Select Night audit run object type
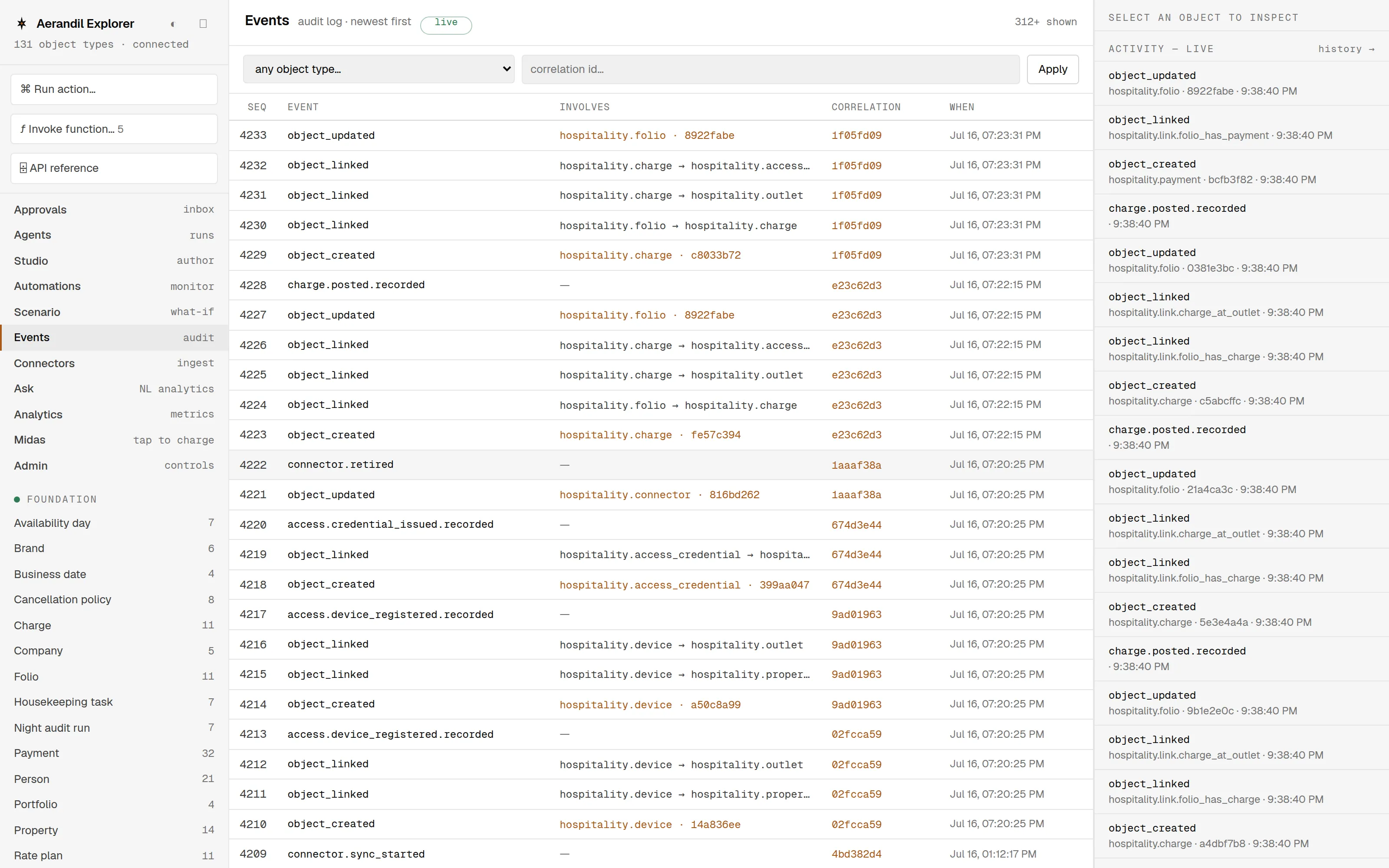 pos(114,727)
